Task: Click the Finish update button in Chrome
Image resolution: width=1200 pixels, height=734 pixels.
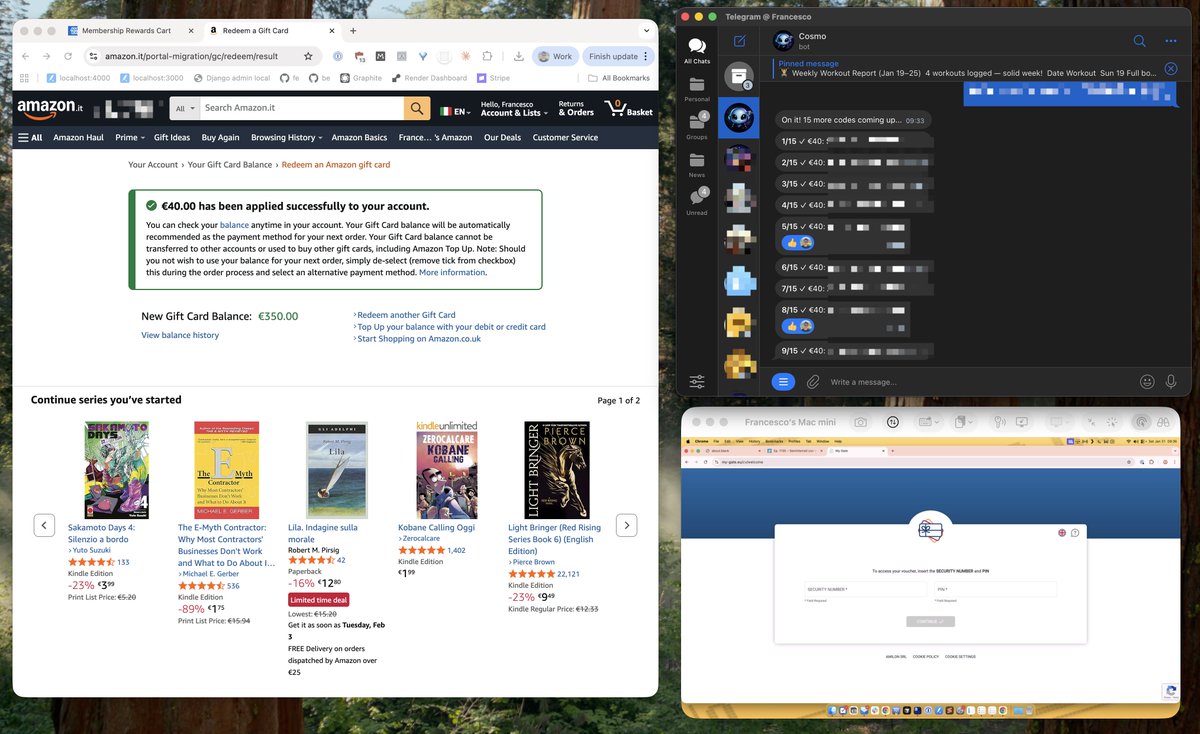Action: tap(619, 56)
